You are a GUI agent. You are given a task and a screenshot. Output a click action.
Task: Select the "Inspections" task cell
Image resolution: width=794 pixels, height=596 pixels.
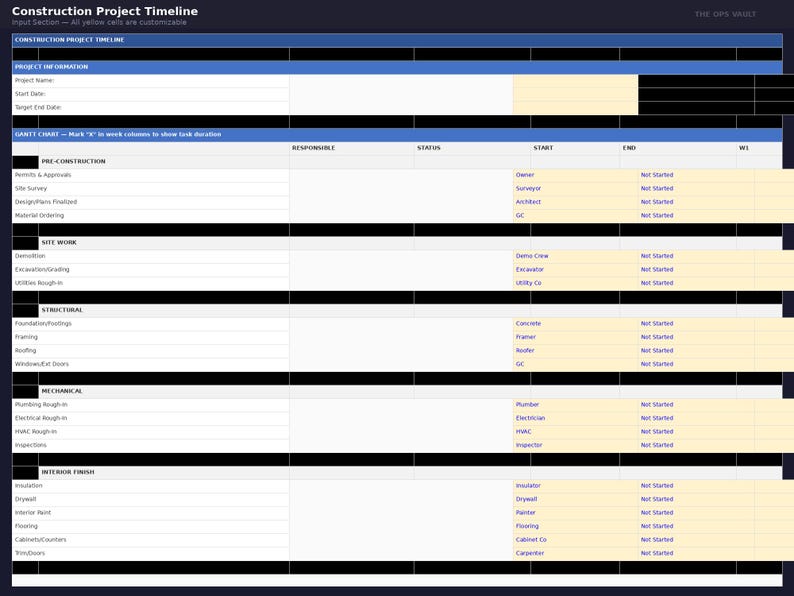pyautogui.click(x=150, y=446)
